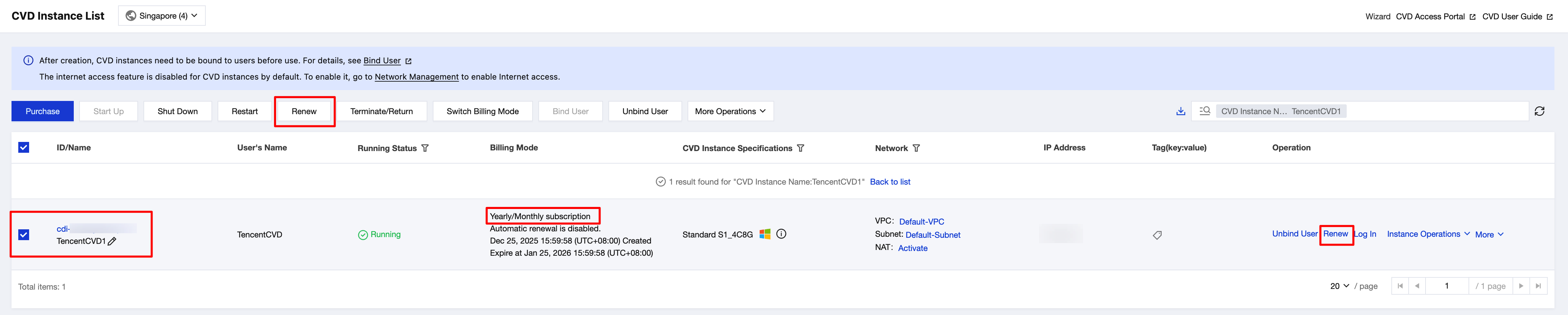The width and height of the screenshot is (1568, 315).
Task: Open the 20 per page dropdown
Action: (x=1339, y=286)
